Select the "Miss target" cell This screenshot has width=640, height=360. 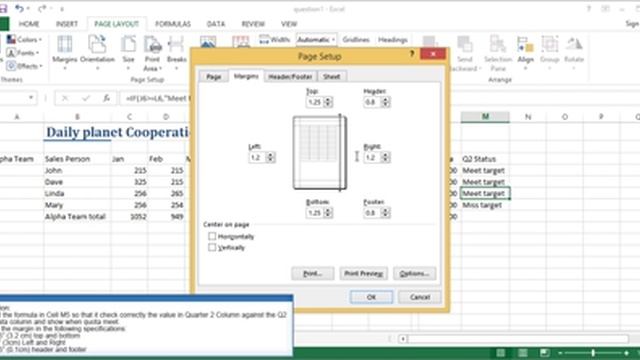click(485, 205)
